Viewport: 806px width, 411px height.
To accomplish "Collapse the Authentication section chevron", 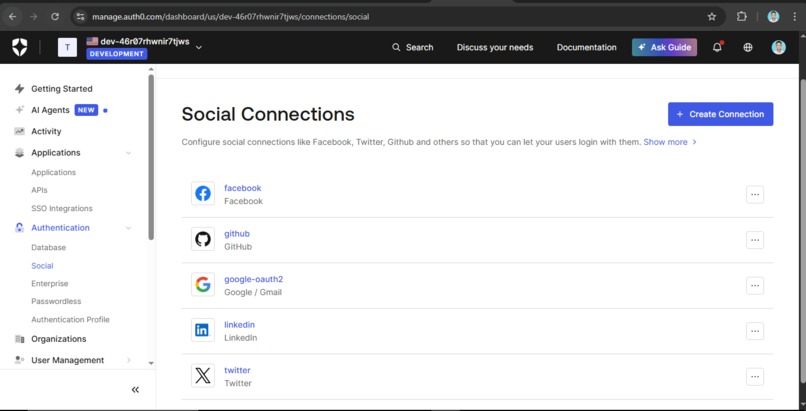I will [x=129, y=228].
